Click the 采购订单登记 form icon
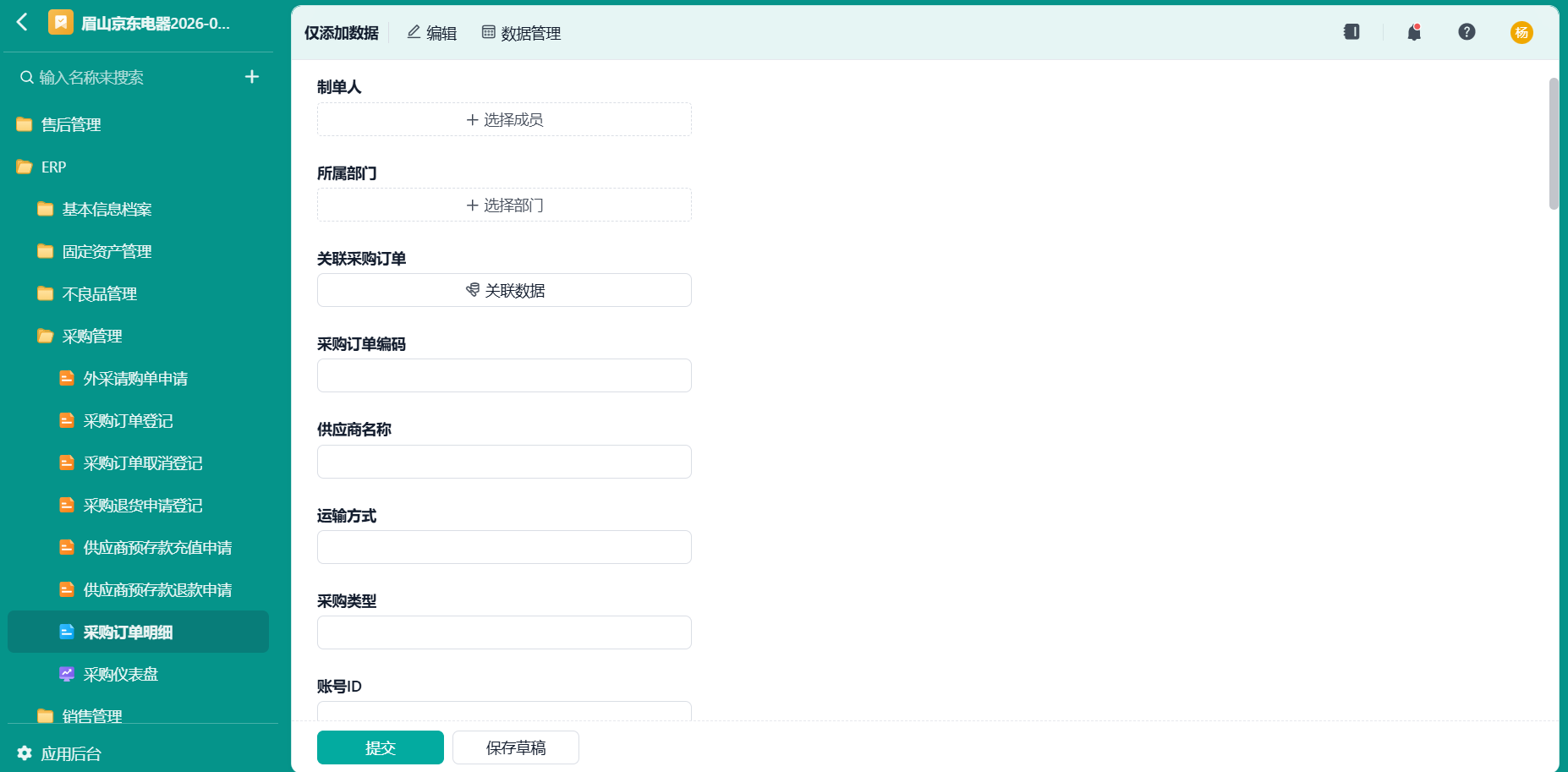The height and width of the screenshot is (772, 1568). 67,420
